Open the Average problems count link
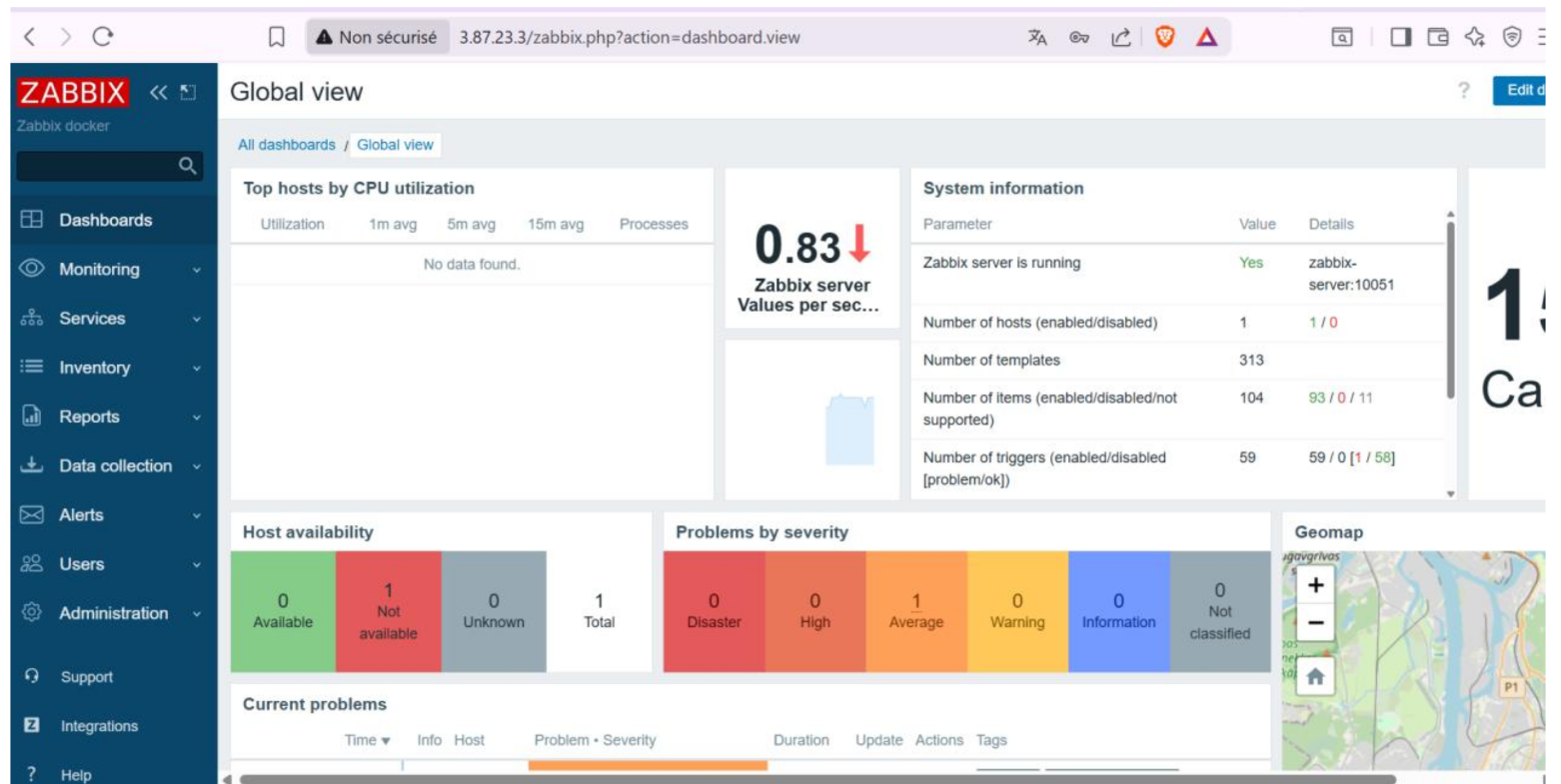1561x784 pixels. [x=916, y=600]
